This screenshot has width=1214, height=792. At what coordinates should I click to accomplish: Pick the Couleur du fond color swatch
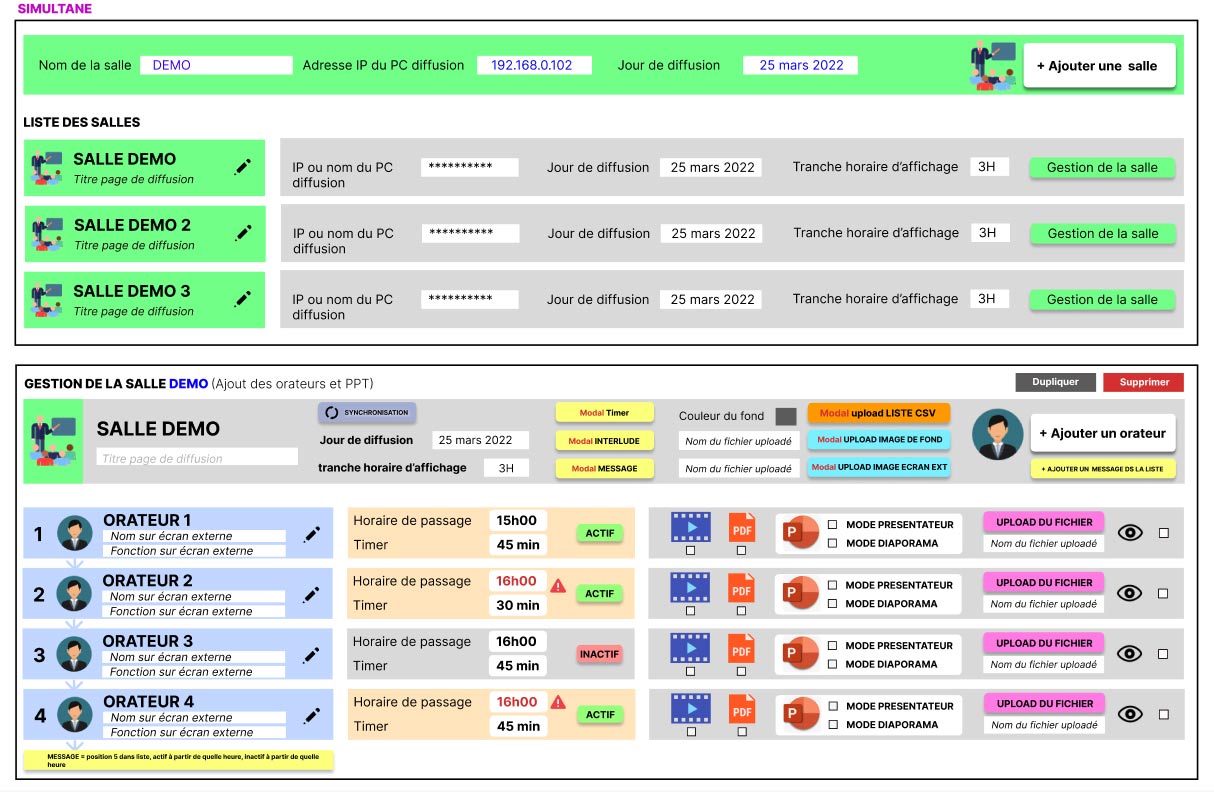(786, 416)
